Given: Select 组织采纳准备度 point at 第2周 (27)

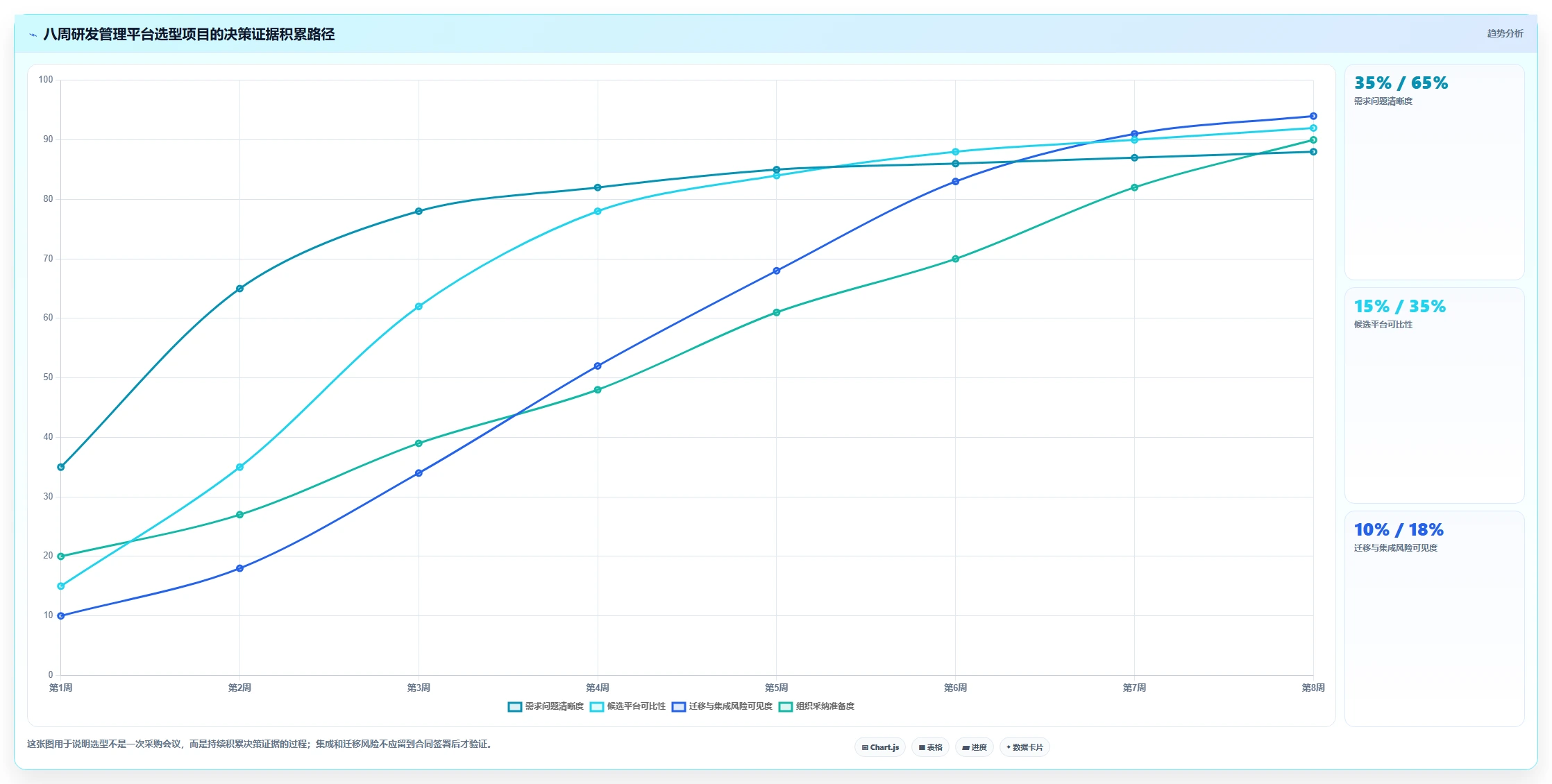Looking at the screenshot, I should pyautogui.click(x=239, y=515).
